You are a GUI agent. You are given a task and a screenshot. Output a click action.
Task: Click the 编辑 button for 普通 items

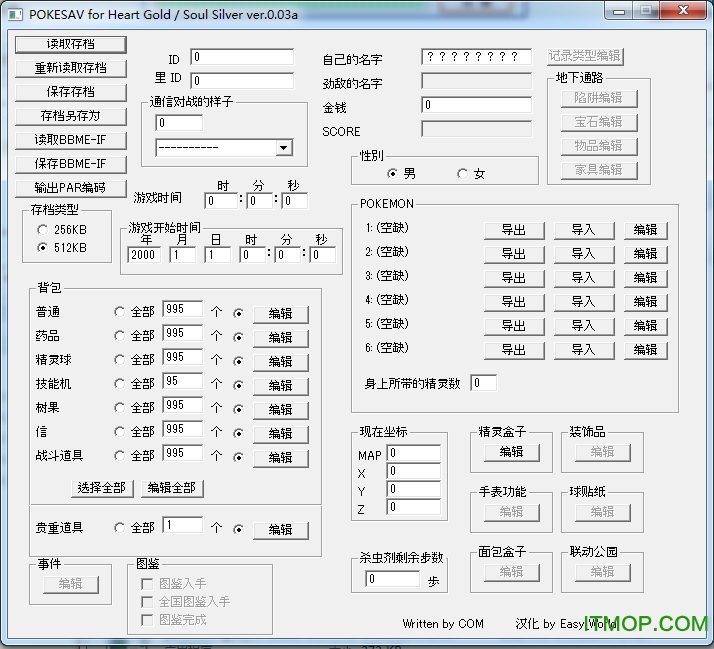pos(280,314)
